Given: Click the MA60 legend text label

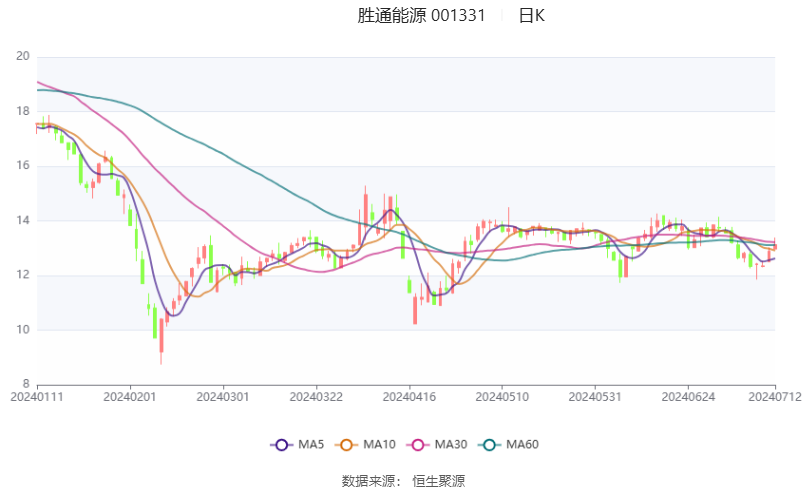Looking at the screenshot, I should [x=522, y=445].
